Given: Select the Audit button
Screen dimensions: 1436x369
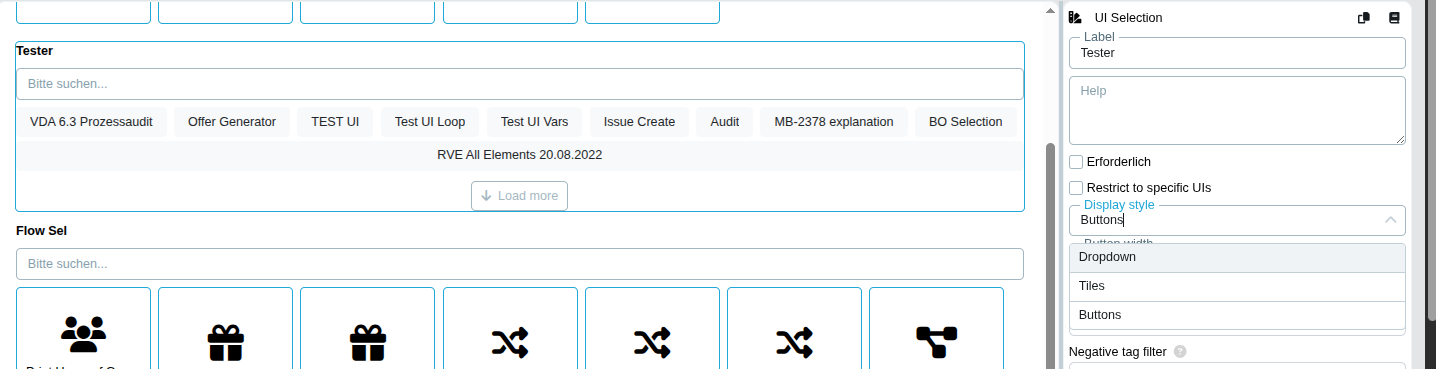Looking at the screenshot, I should 725,122.
